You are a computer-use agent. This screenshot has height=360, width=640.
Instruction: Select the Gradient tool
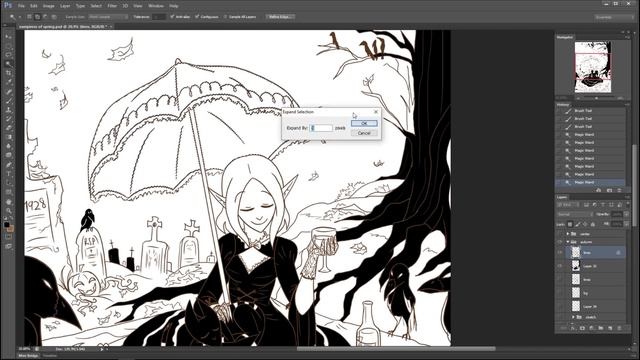tap(8, 137)
